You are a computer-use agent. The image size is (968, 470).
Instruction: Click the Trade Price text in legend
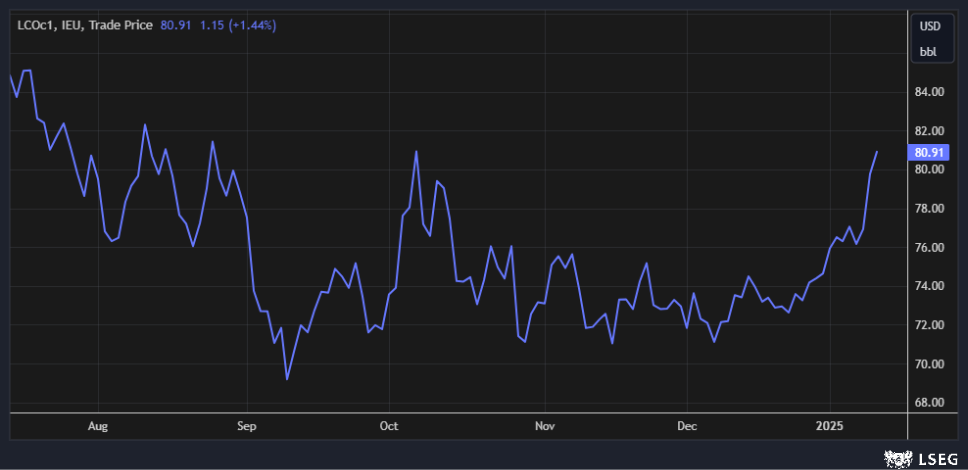(x=121, y=24)
